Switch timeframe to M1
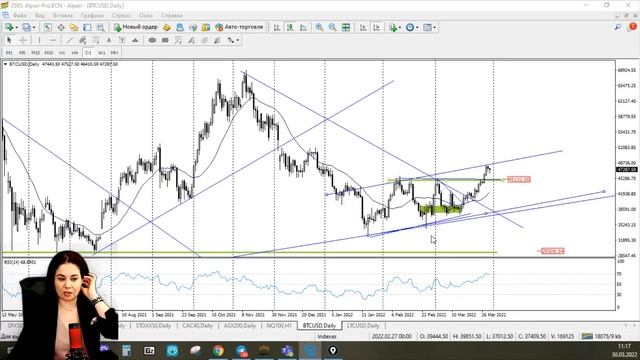Screen dimensions: 640x360 9,53
